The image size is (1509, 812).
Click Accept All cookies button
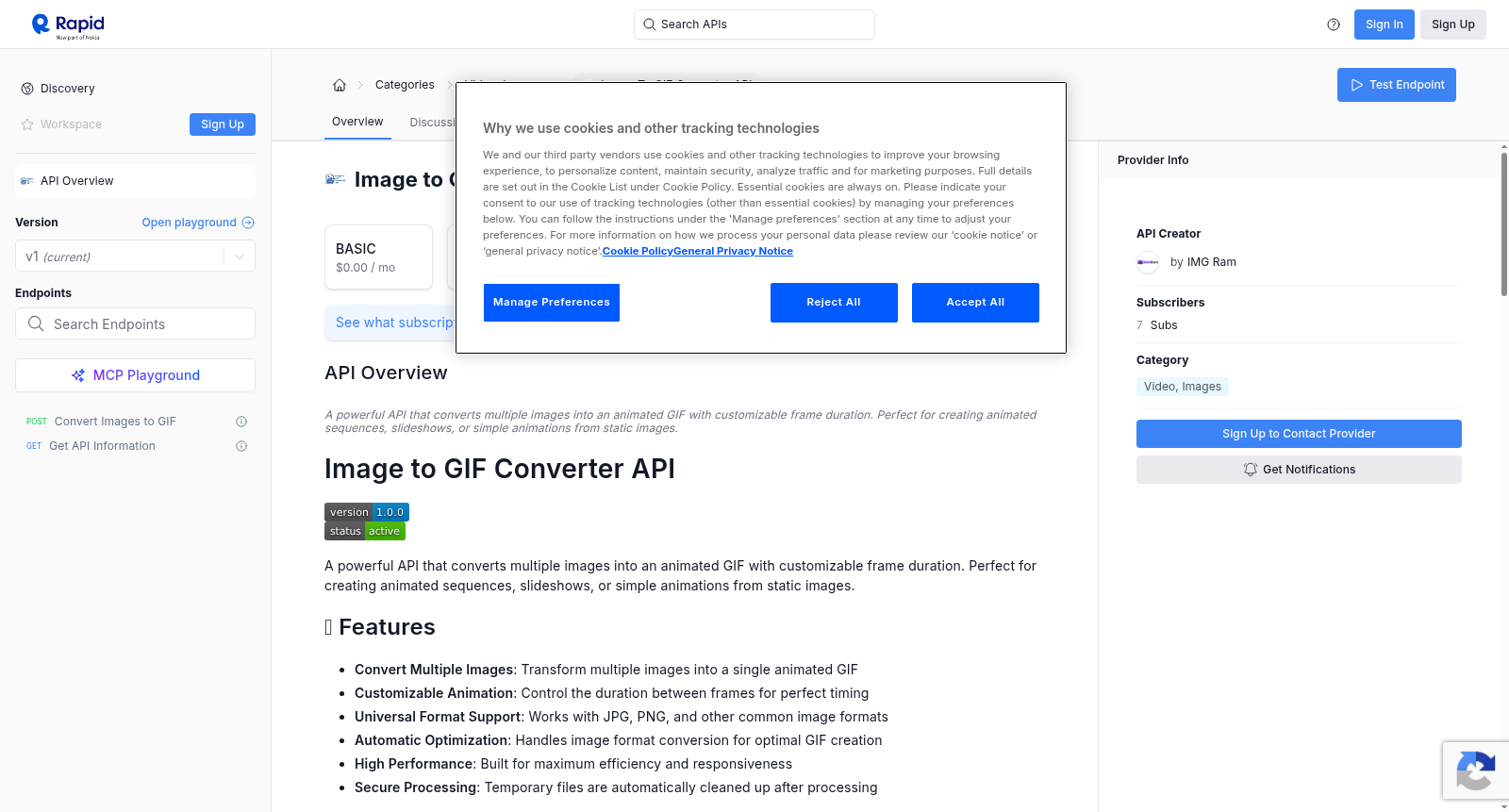pos(975,303)
